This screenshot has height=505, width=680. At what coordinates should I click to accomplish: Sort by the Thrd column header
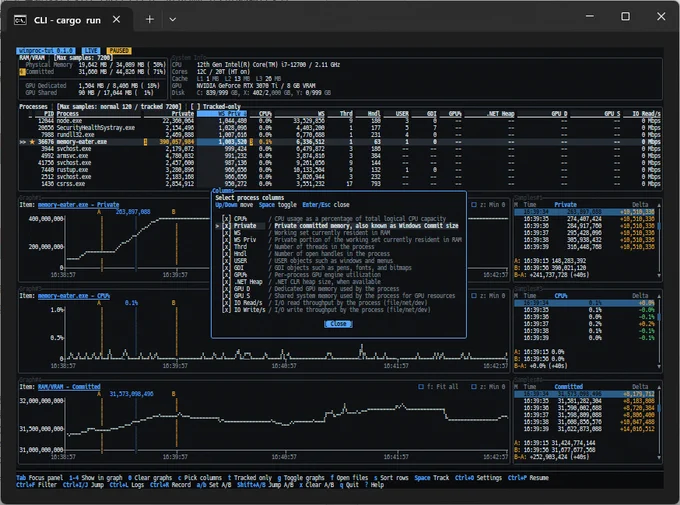click(x=346, y=114)
